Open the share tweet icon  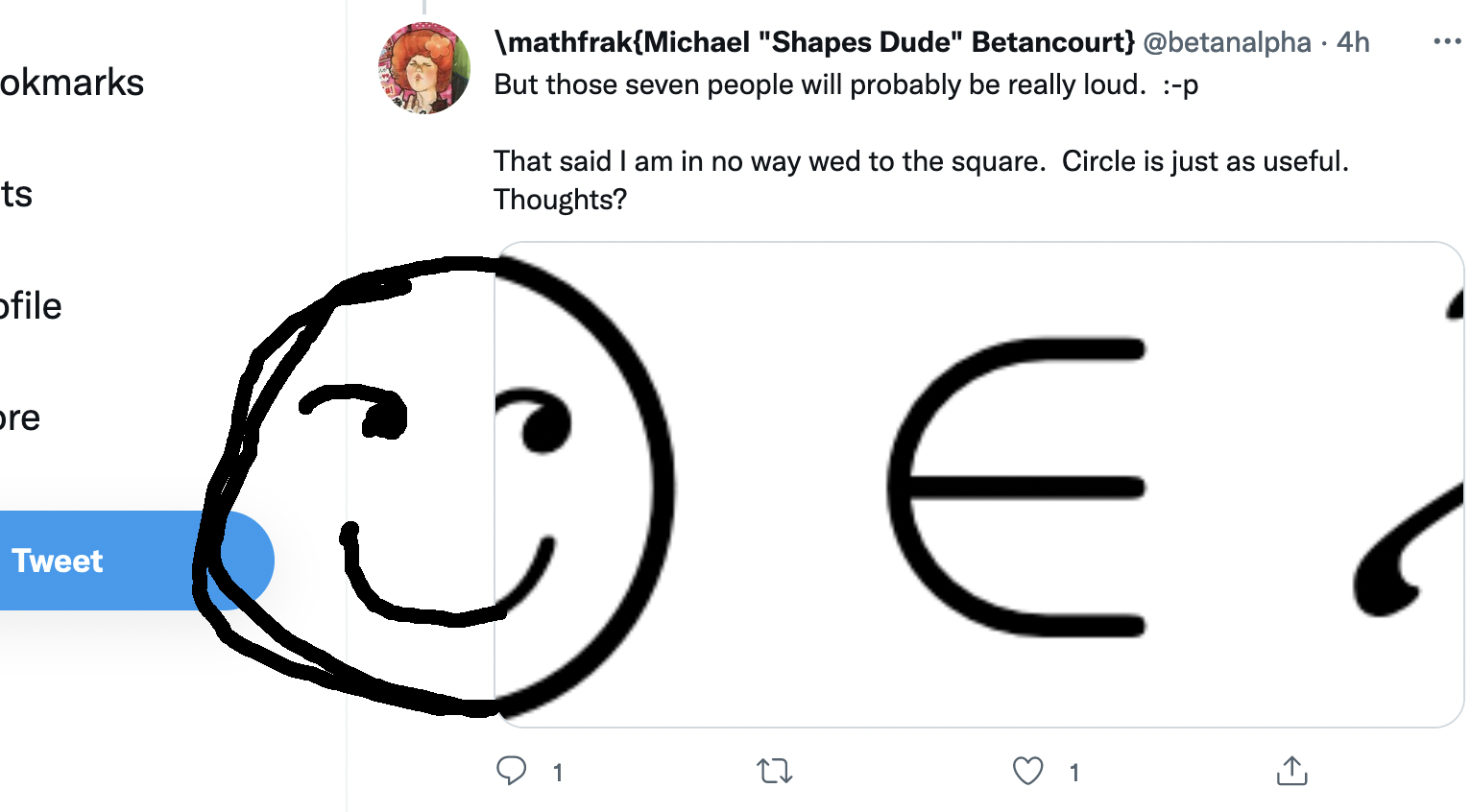[1291, 771]
